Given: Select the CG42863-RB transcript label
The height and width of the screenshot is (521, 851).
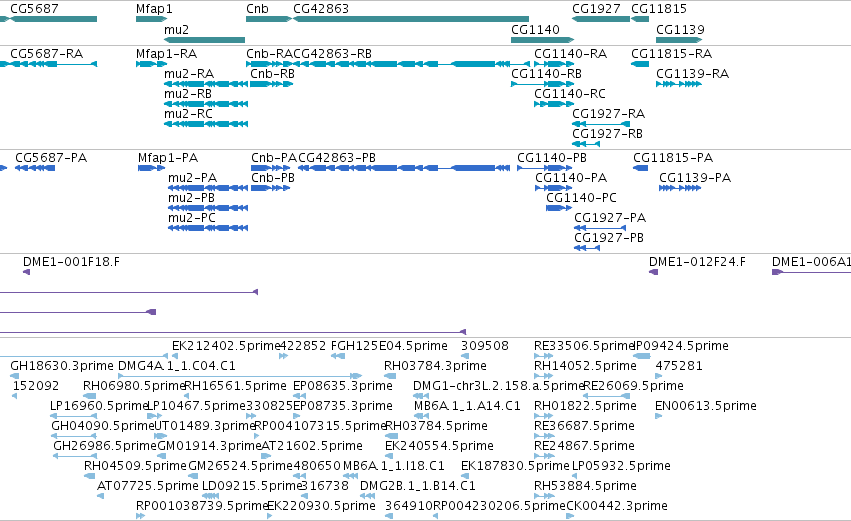Looking at the screenshot, I should [333, 54].
